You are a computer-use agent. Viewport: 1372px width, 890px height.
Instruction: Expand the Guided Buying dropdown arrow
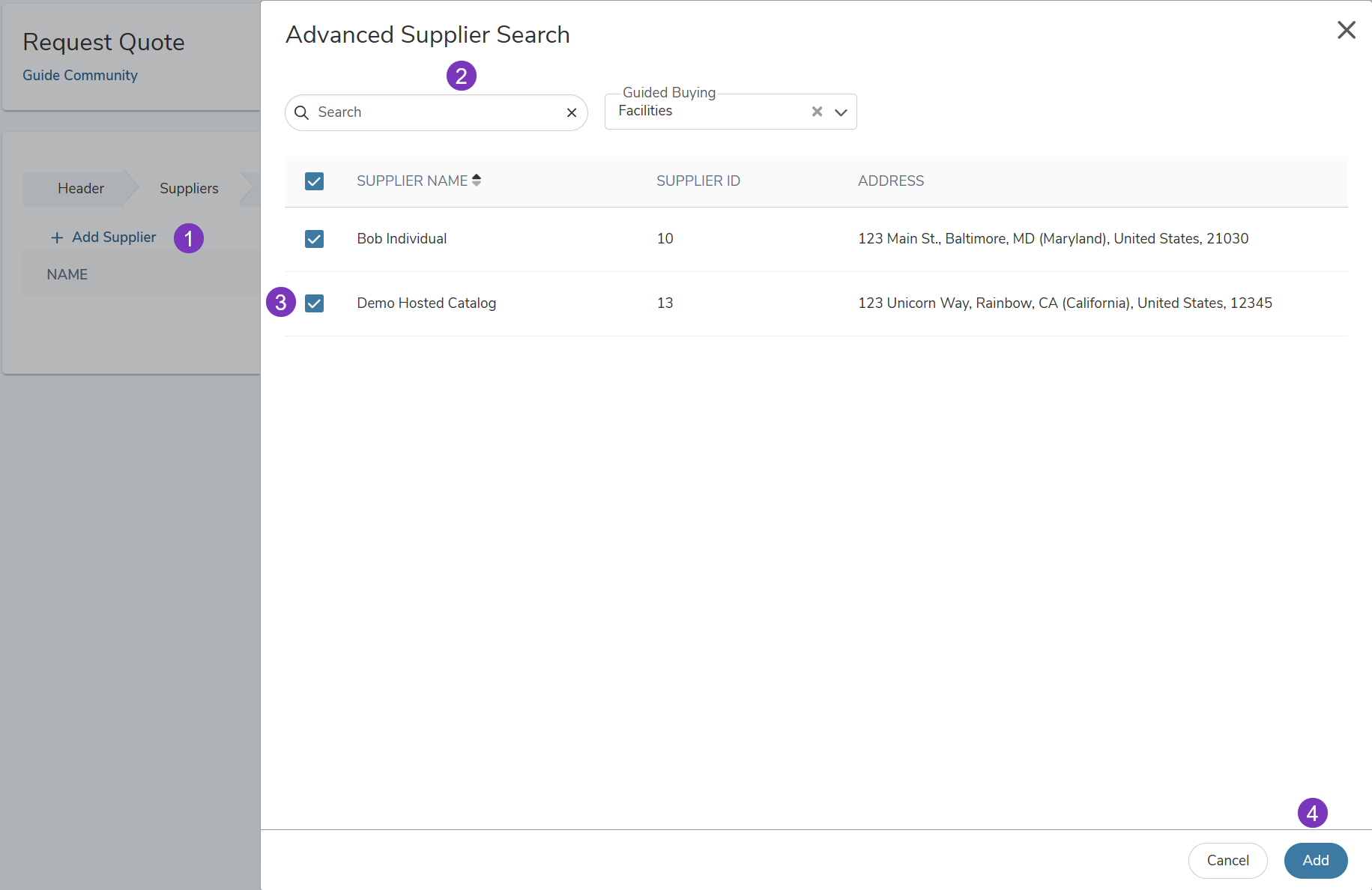[x=841, y=112]
